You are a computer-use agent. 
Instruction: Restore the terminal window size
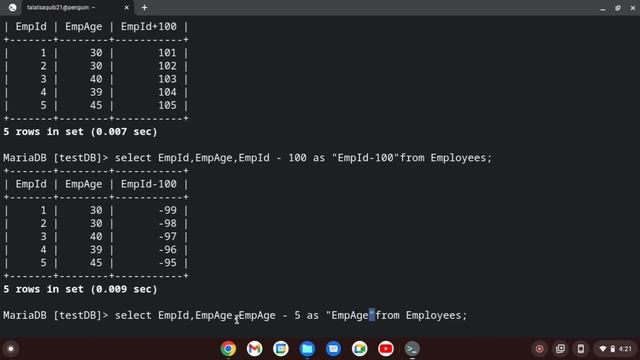pyautogui.click(x=618, y=8)
